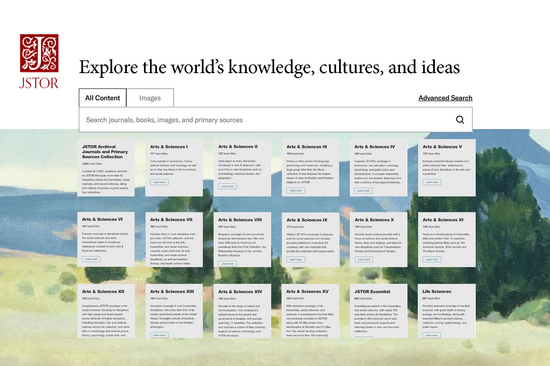The height and width of the screenshot is (366, 550).
Task: Select the Life Sciences card title
Action: click(x=437, y=291)
